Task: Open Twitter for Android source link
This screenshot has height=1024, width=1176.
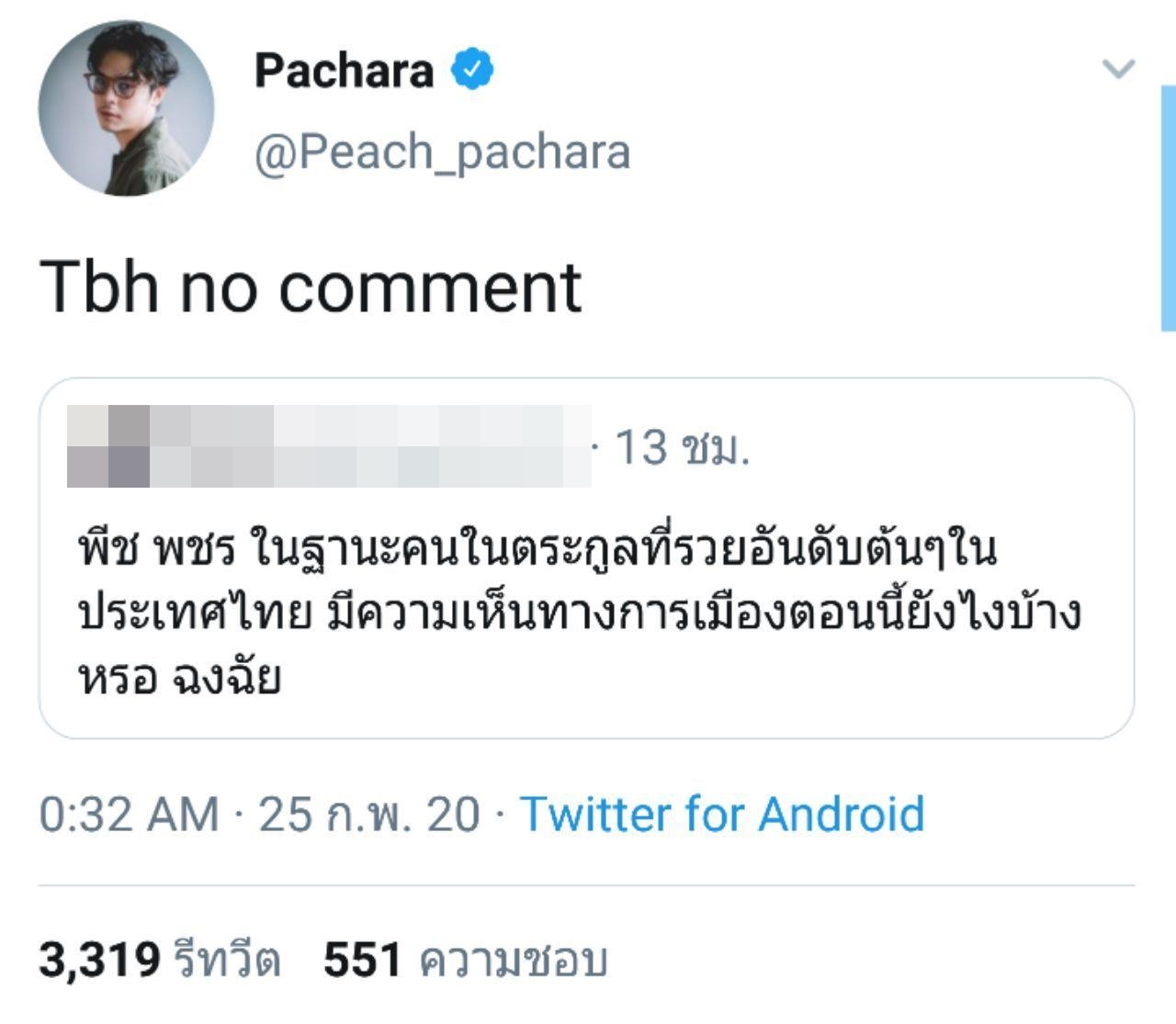Action: click(x=723, y=815)
